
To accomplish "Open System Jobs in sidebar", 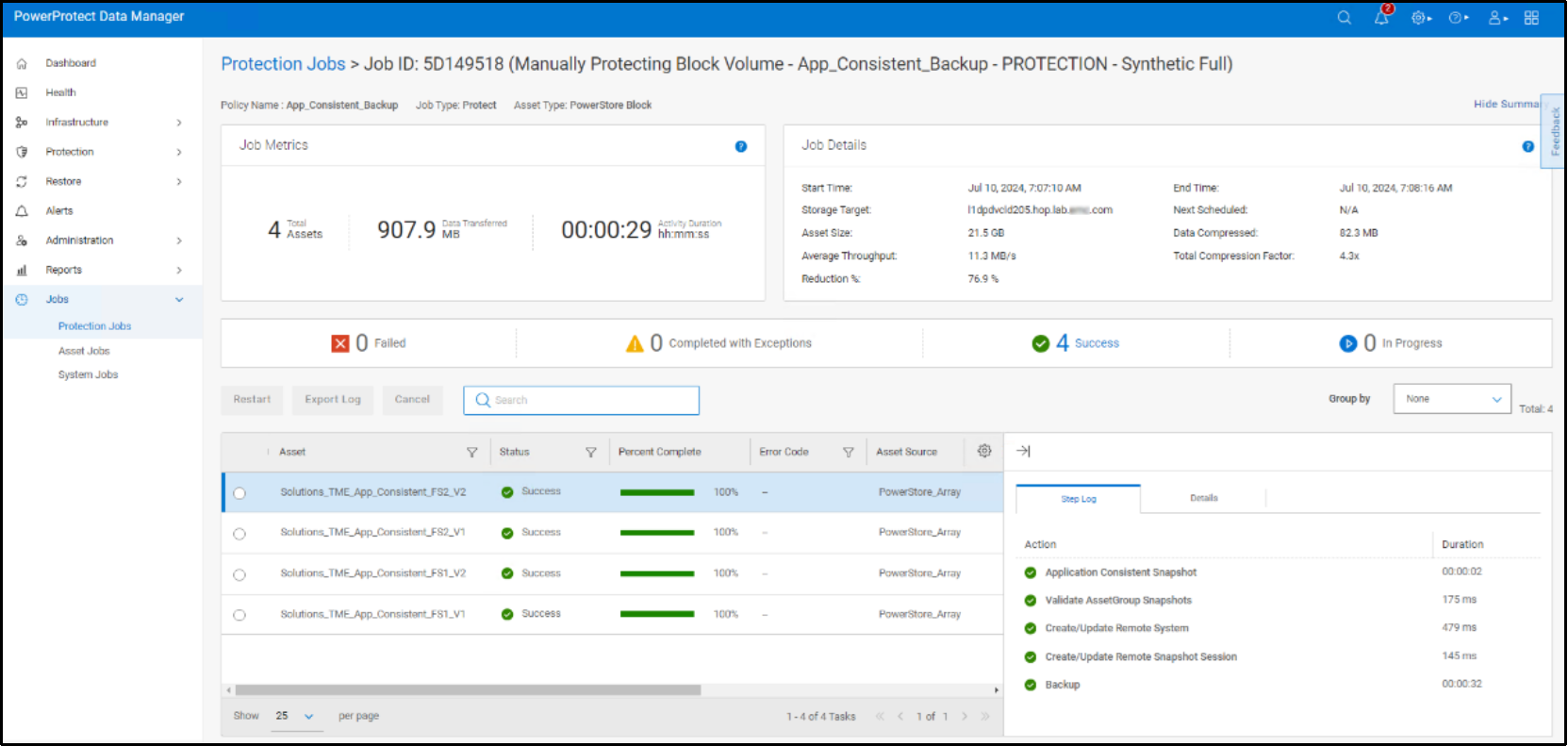I will click(88, 374).
